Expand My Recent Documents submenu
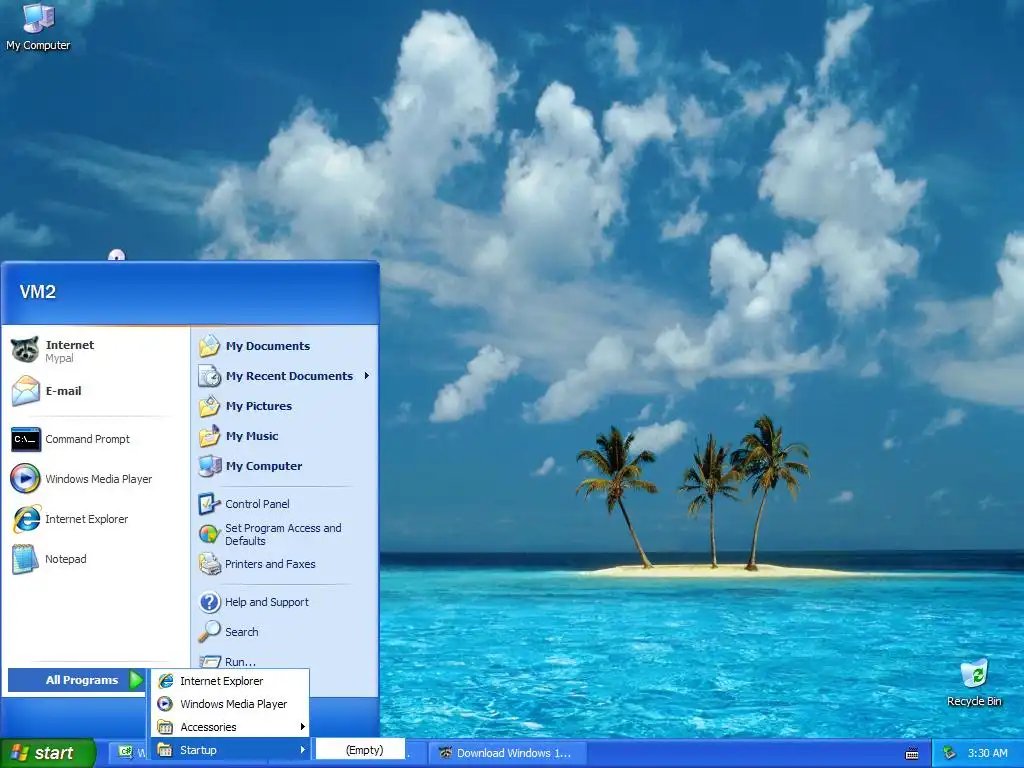The image size is (1024, 768). coord(285,376)
